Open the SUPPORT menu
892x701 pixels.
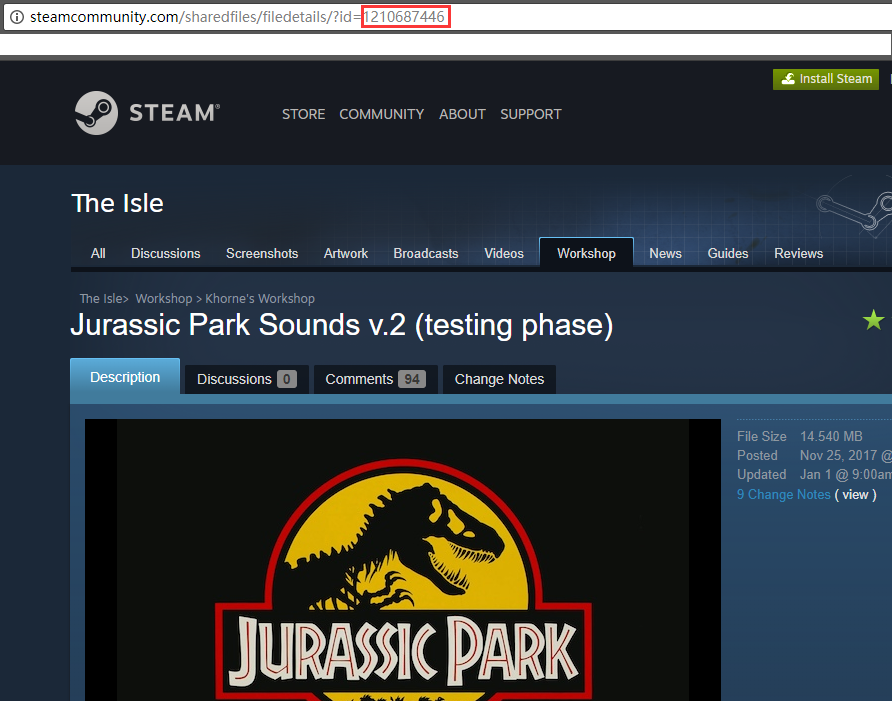pos(531,114)
